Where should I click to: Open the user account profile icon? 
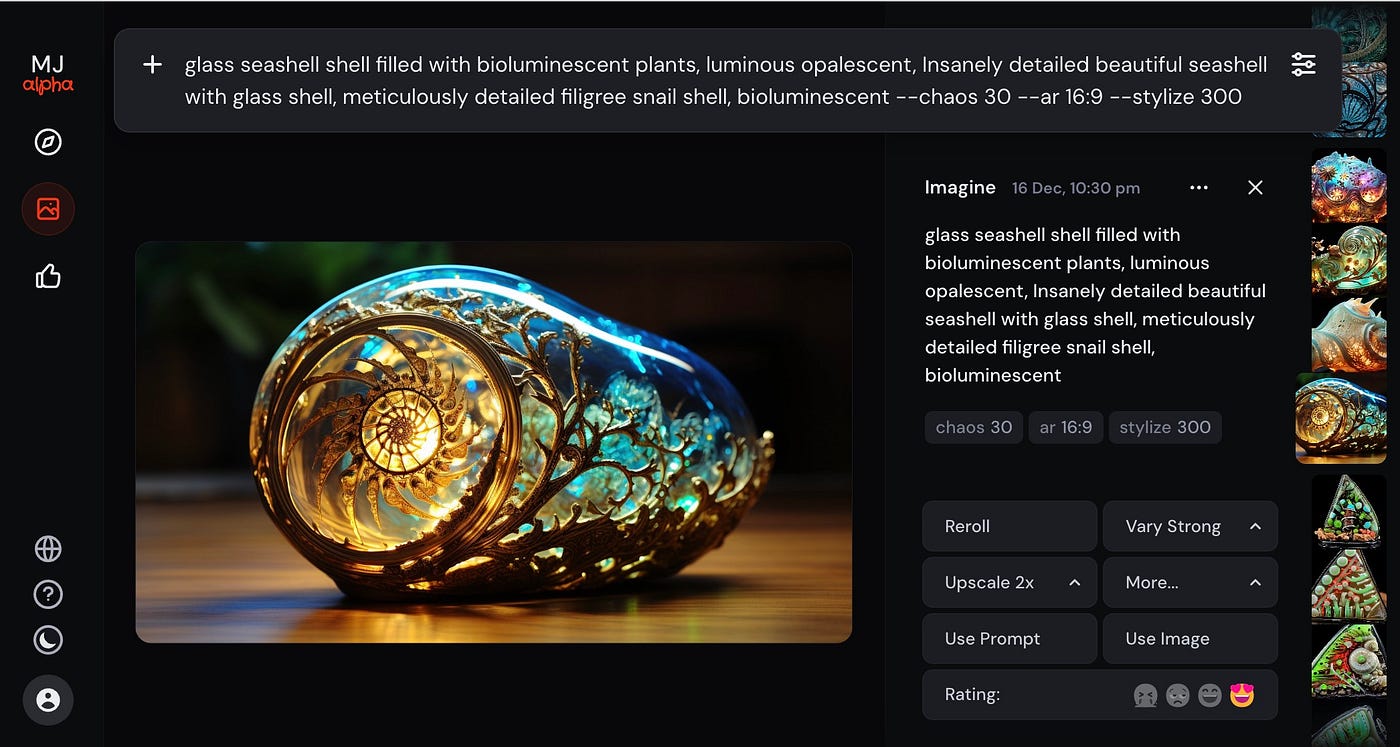[x=48, y=700]
